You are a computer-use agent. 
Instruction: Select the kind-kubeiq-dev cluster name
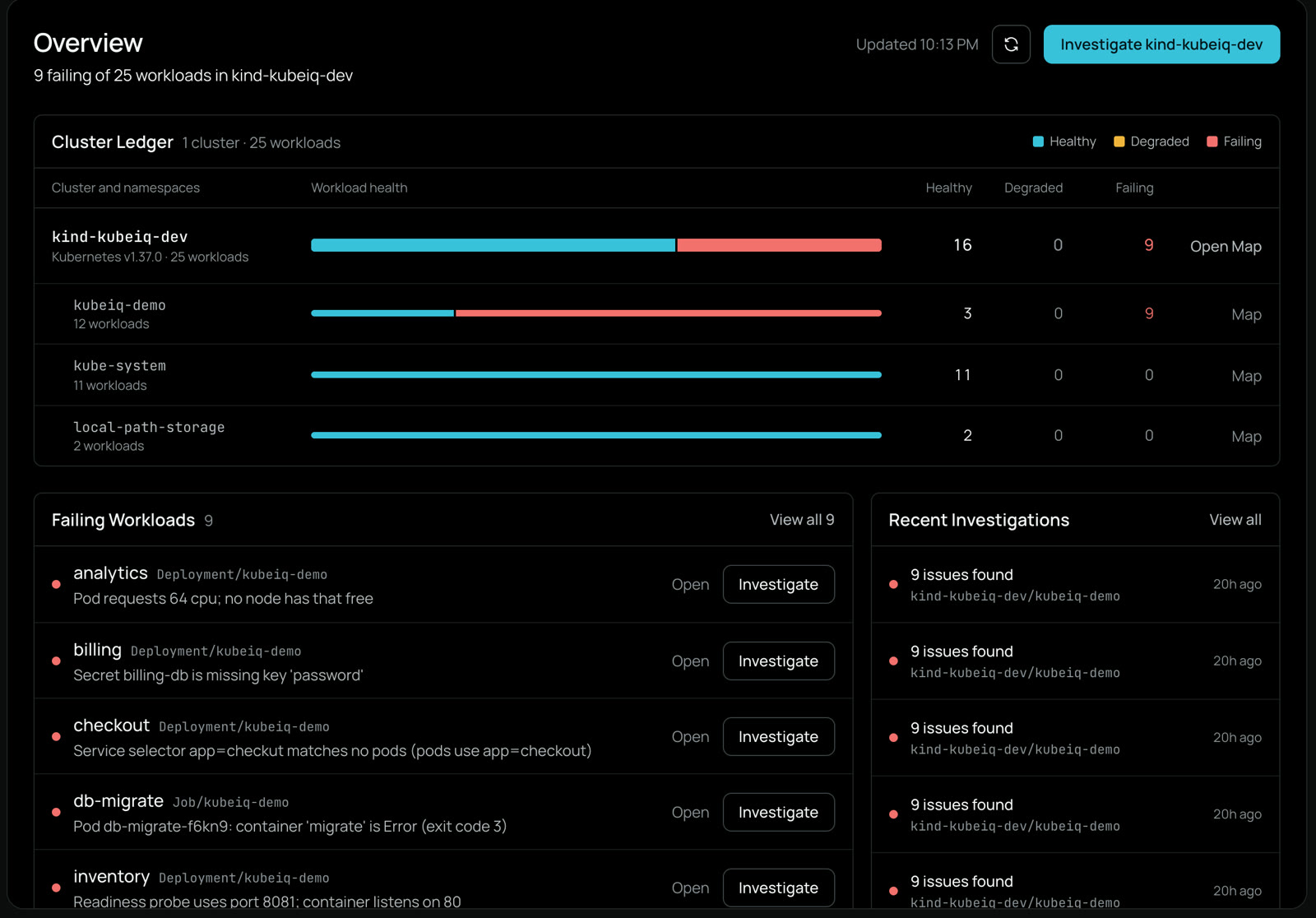pos(119,237)
